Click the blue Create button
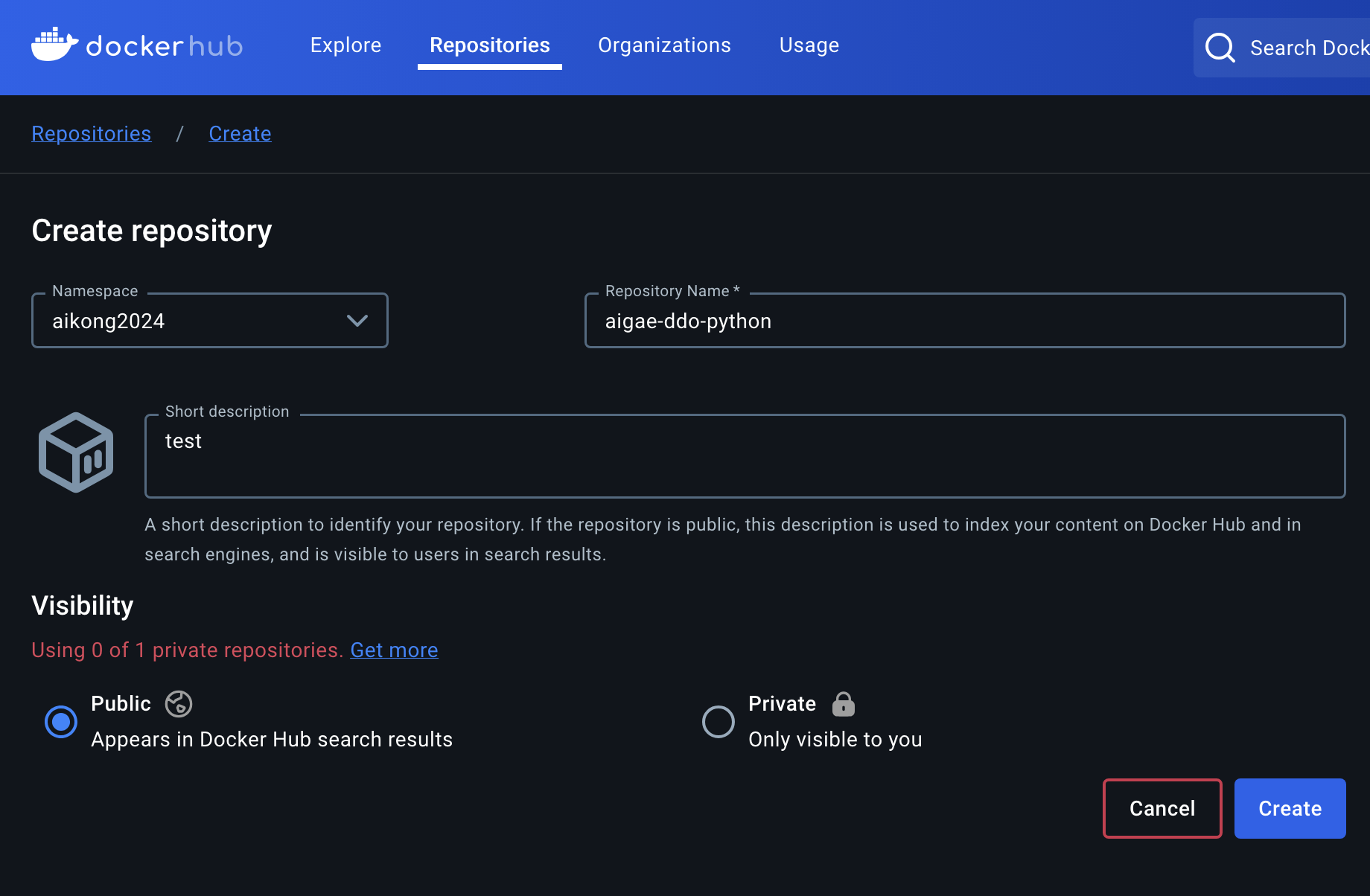 point(1290,809)
